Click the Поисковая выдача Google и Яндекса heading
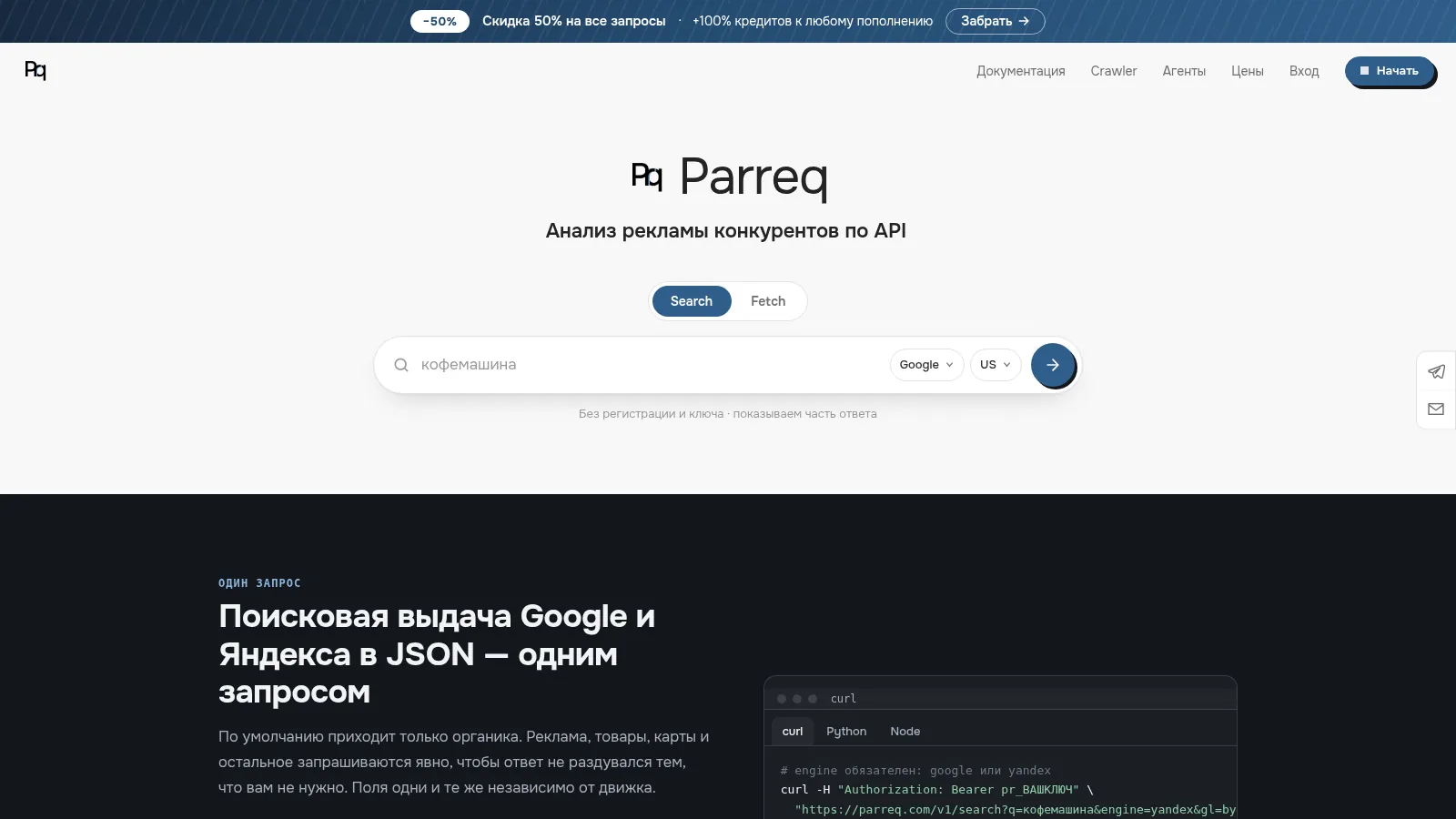 tap(437, 654)
